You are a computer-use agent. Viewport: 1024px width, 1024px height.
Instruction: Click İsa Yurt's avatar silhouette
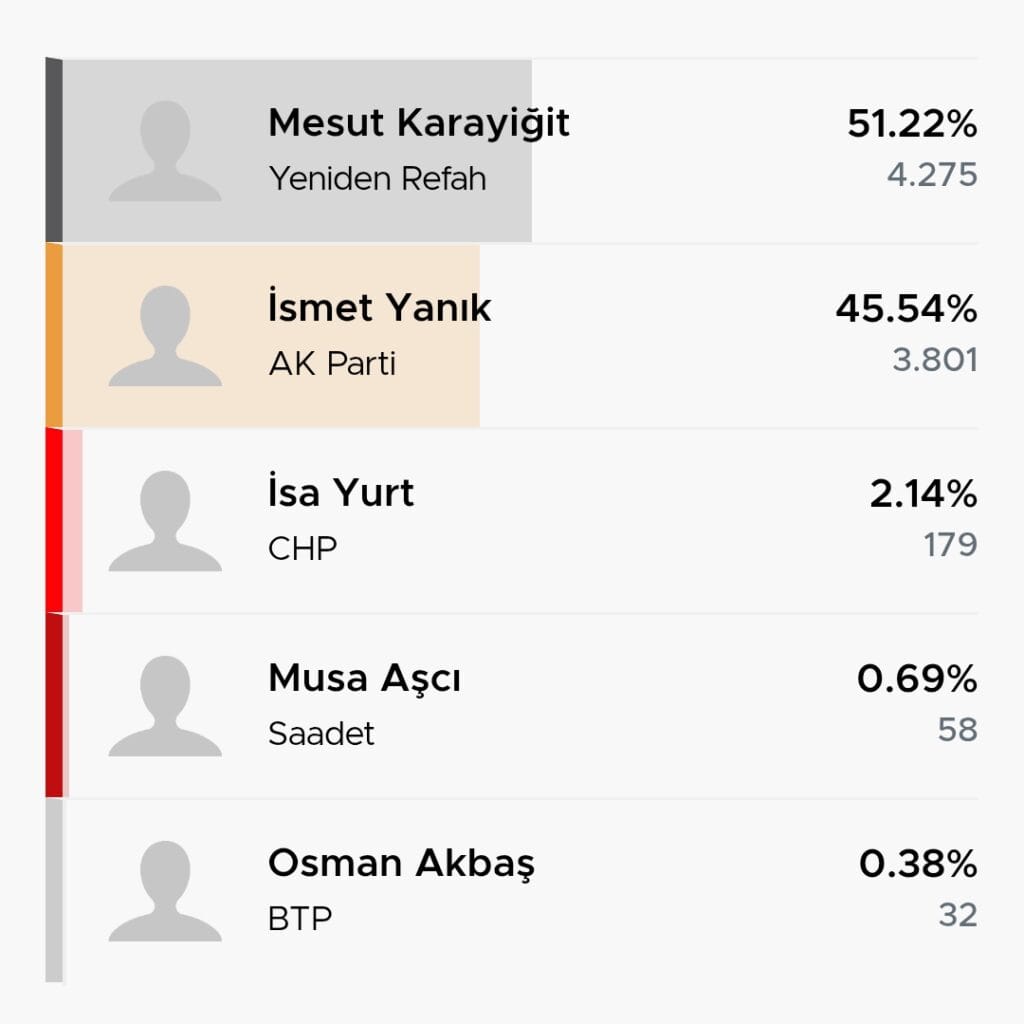pyautogui.click(x=165, y=521)
